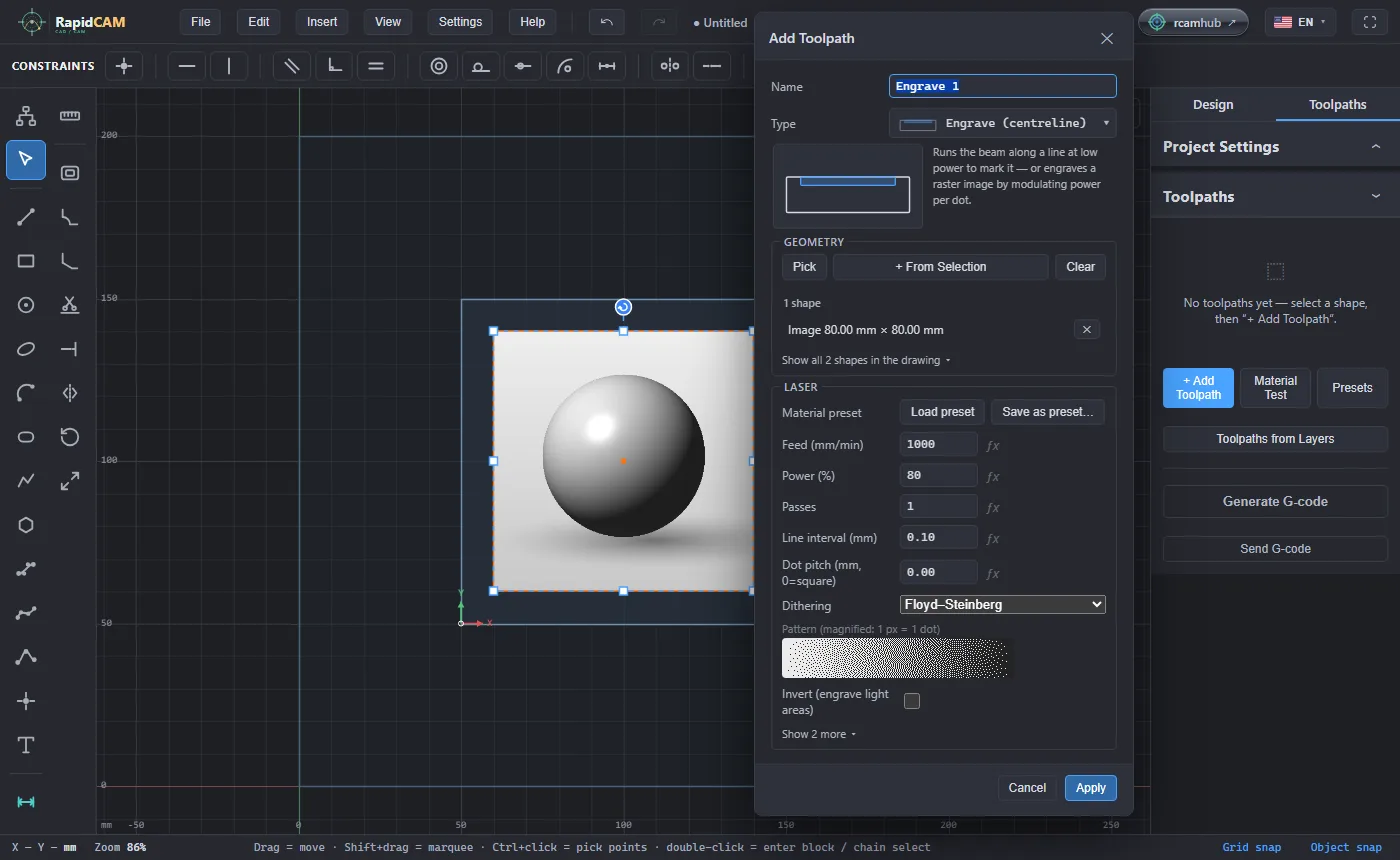This screenshot has width=1400, height=860.
Task: Switch to the Design tab
Action: [x=1213, y=104]
